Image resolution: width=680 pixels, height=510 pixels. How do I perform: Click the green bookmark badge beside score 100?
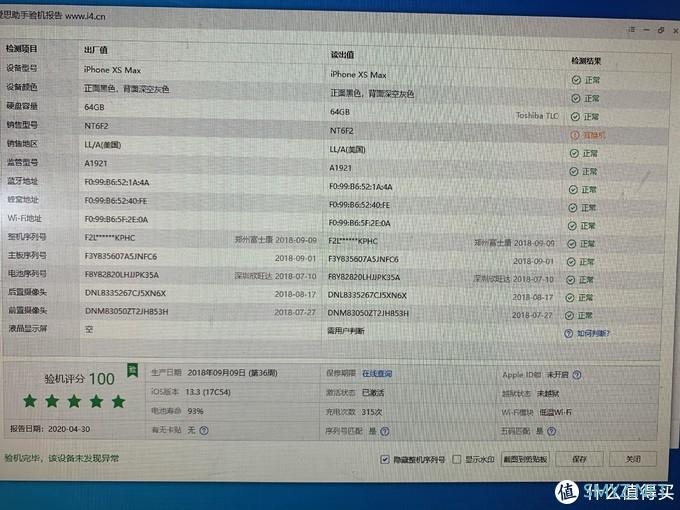click(132, 370)
